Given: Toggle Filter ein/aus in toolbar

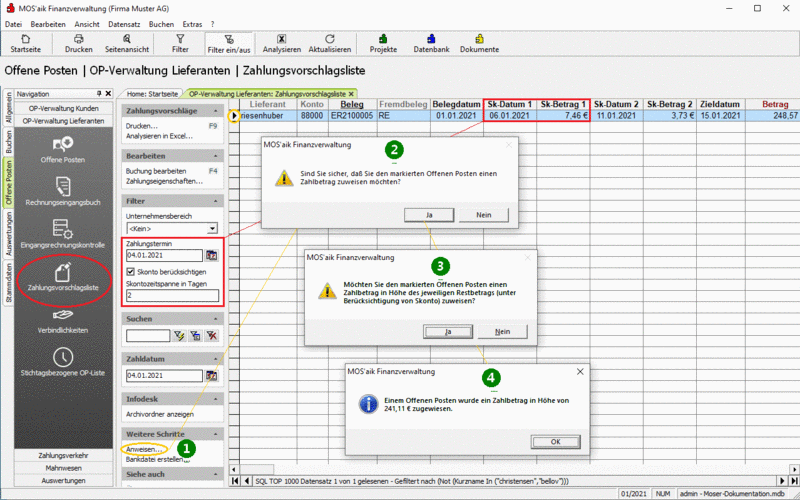Looking at the screenshot, I should pyautogui.click(x=229, y=44).
